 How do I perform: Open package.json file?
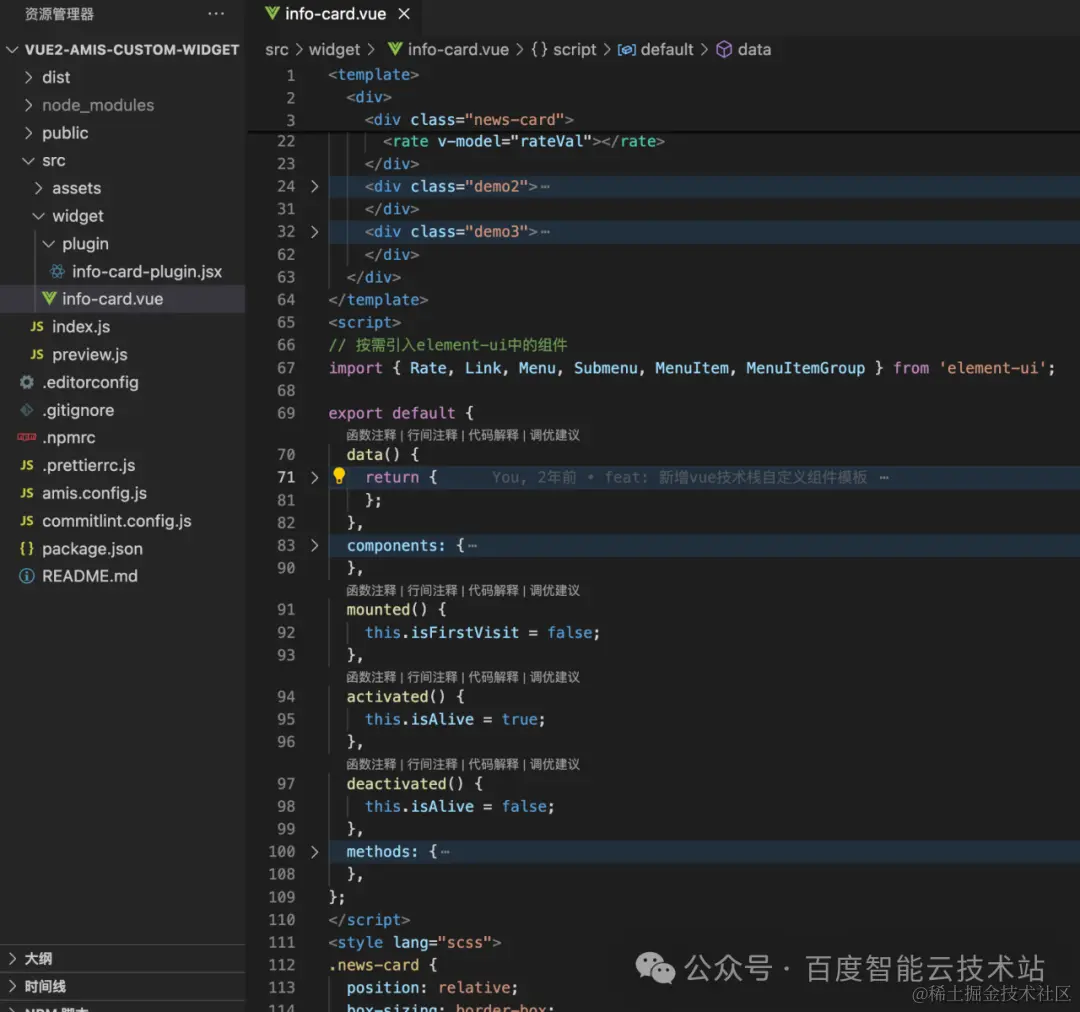(92, 548)
